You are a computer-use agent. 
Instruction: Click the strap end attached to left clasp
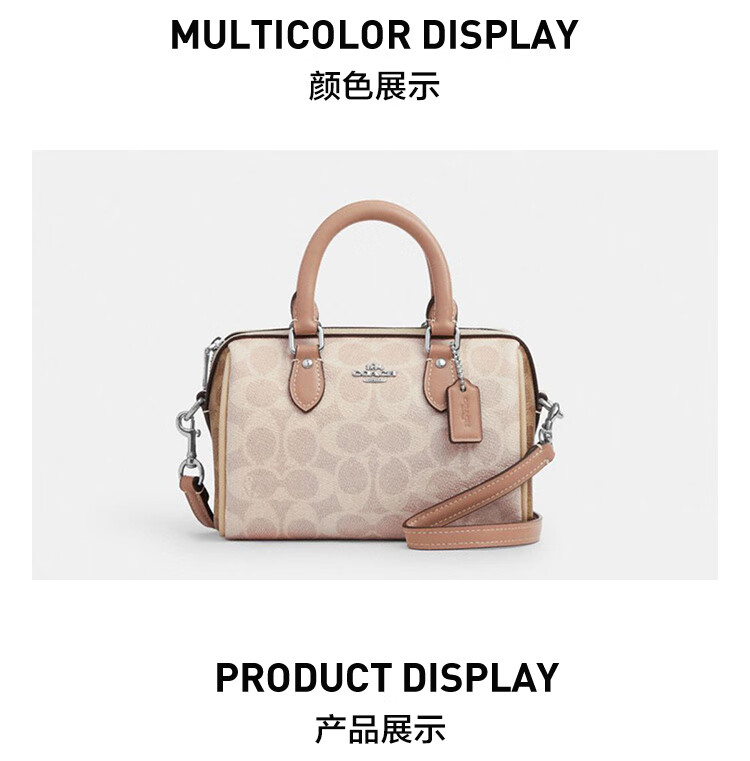coord(197,500)
